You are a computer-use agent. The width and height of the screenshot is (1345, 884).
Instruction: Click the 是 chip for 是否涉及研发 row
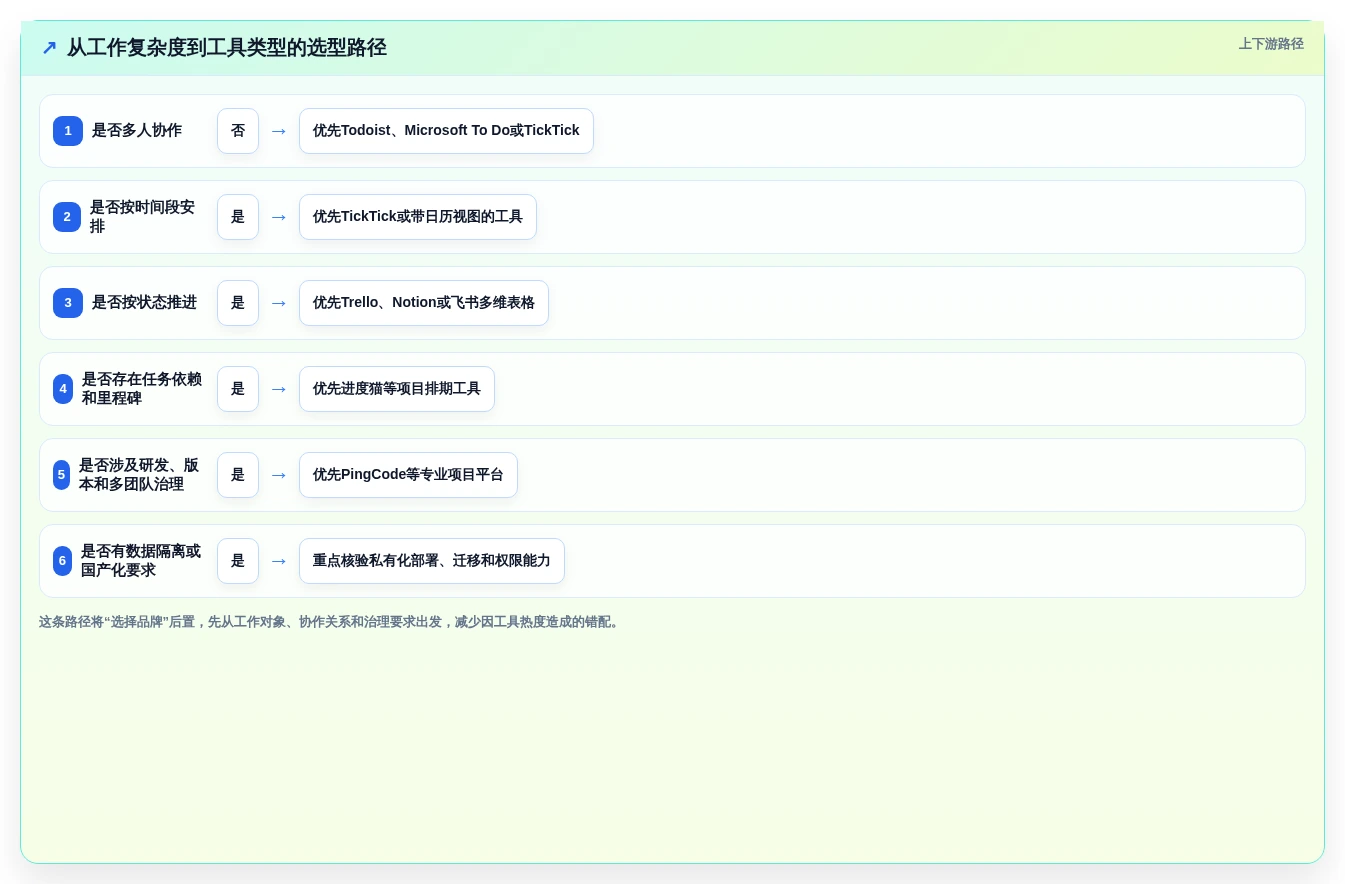238,475
